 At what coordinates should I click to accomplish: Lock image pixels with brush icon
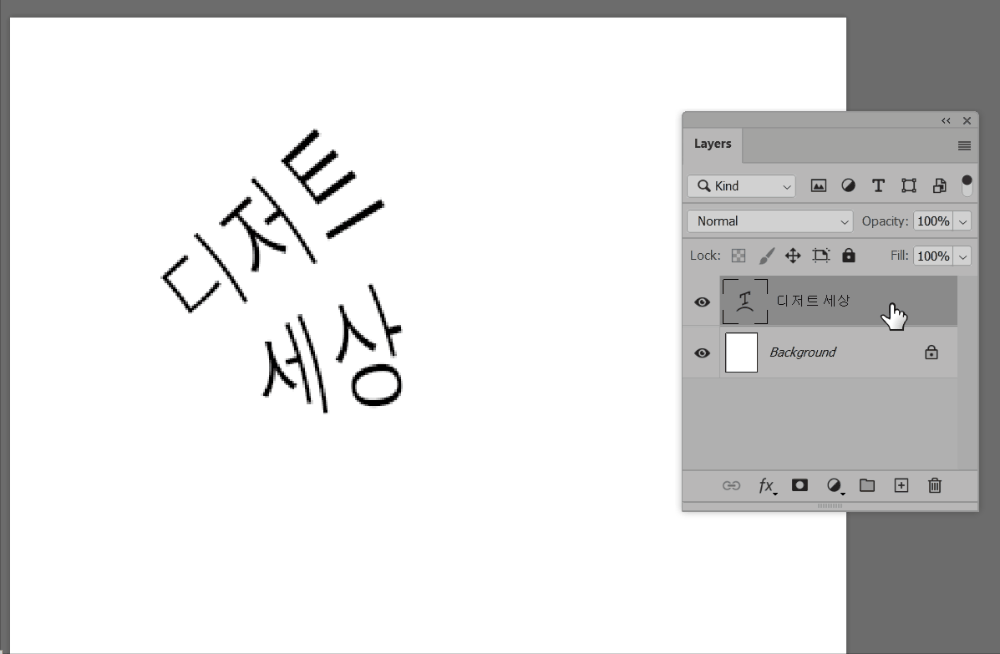point(767,256)
